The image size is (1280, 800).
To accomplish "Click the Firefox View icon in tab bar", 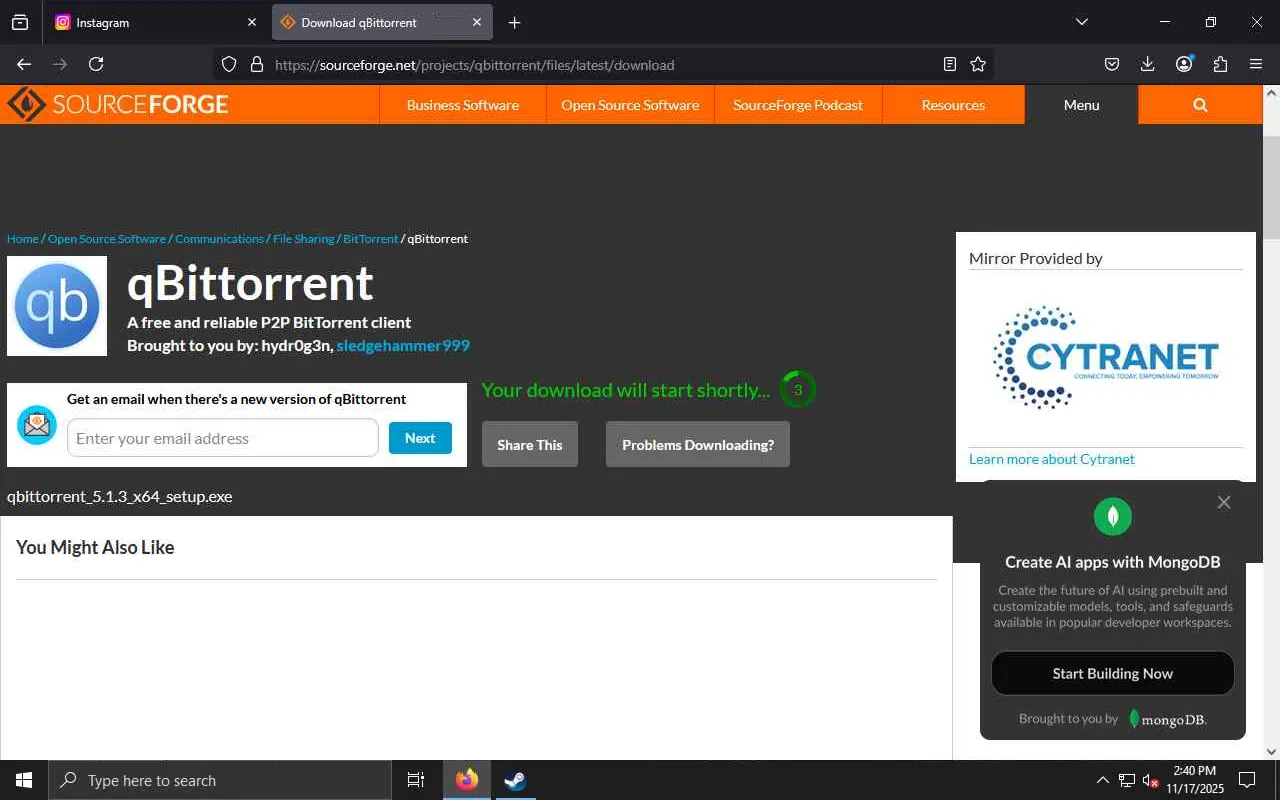I will click(x=20, y=22).
